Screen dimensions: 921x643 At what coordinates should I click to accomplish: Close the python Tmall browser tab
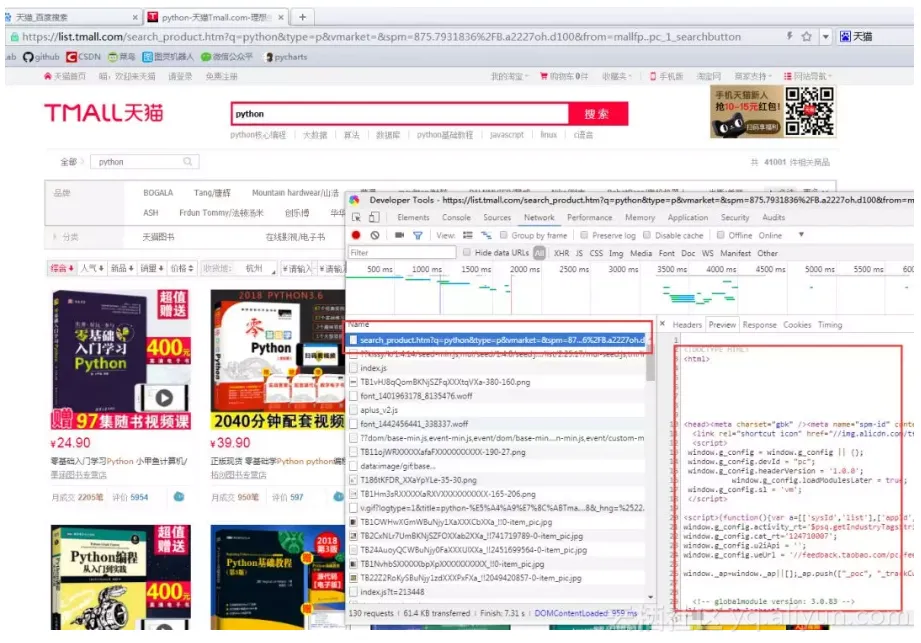click(281, 18)
